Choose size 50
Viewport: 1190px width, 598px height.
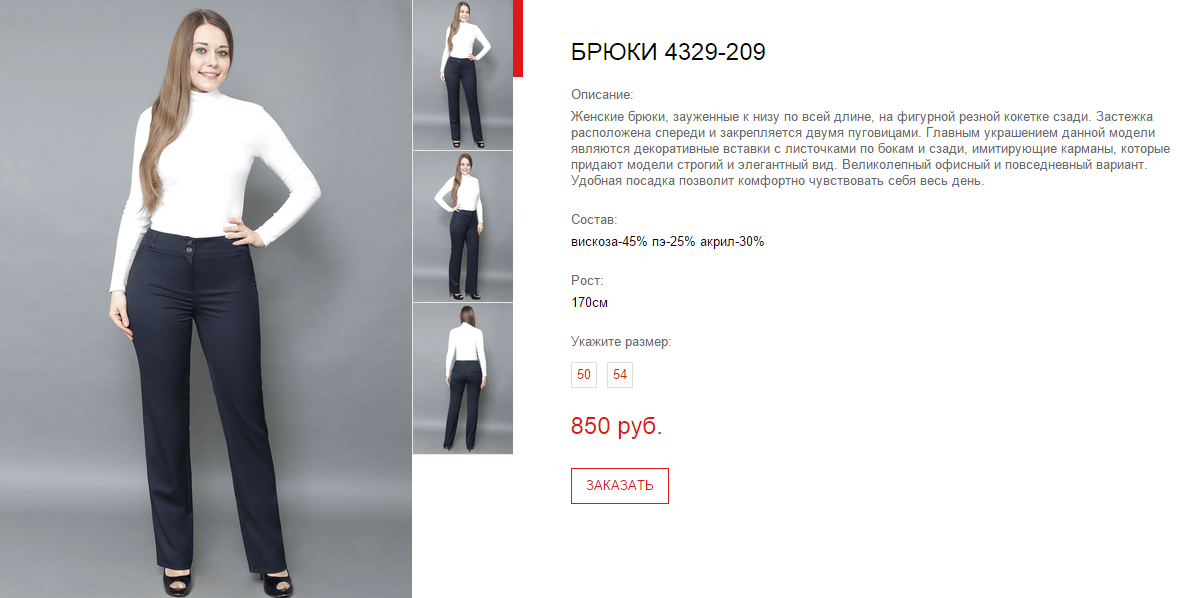584,375
